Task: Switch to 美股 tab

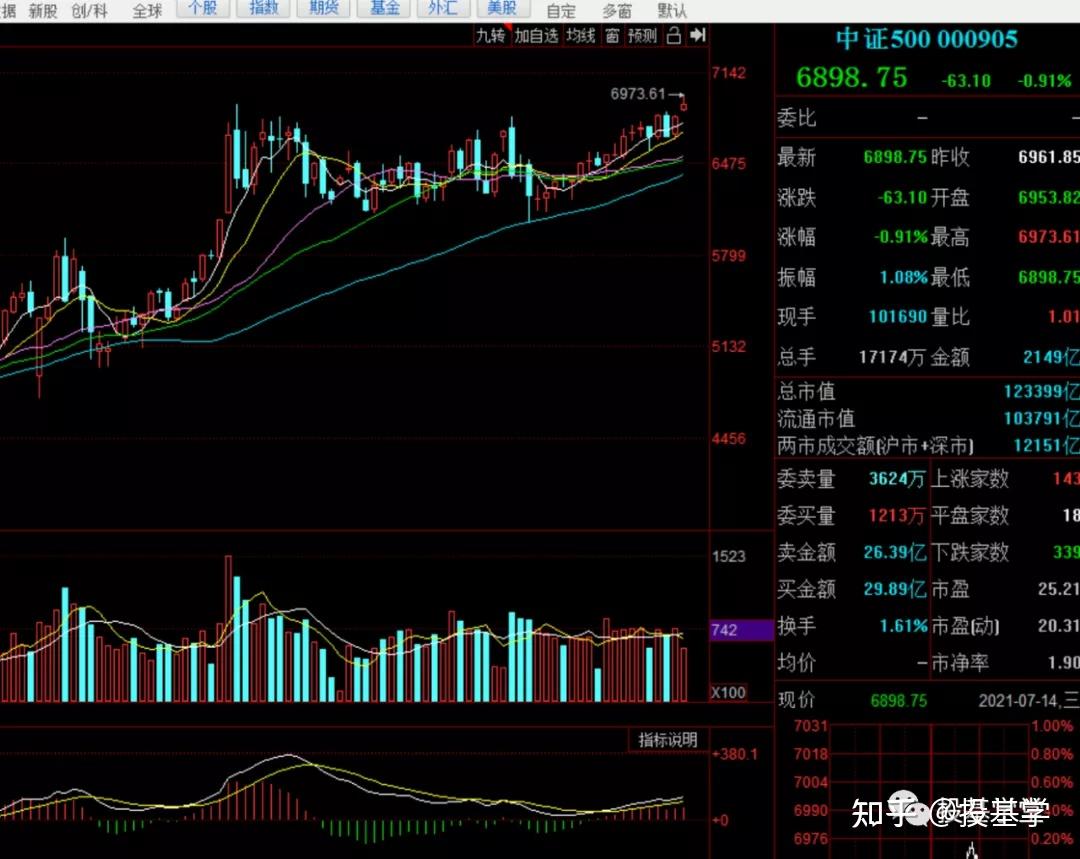Action: point(502,8)
